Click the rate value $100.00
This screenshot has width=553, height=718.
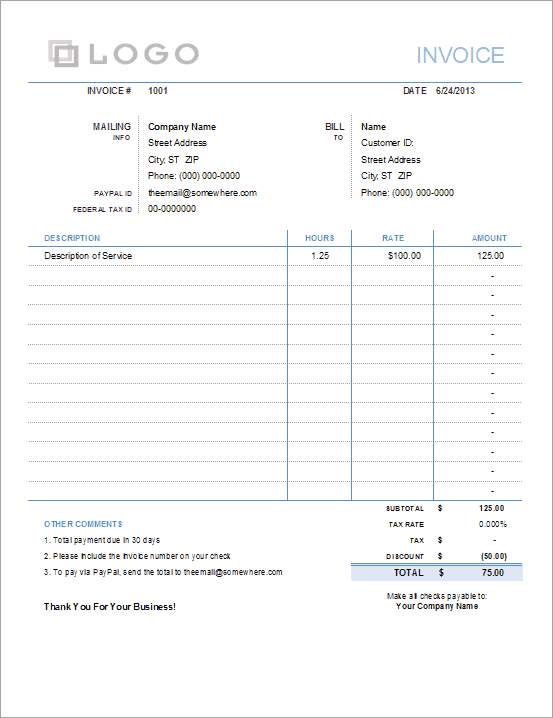404,256
